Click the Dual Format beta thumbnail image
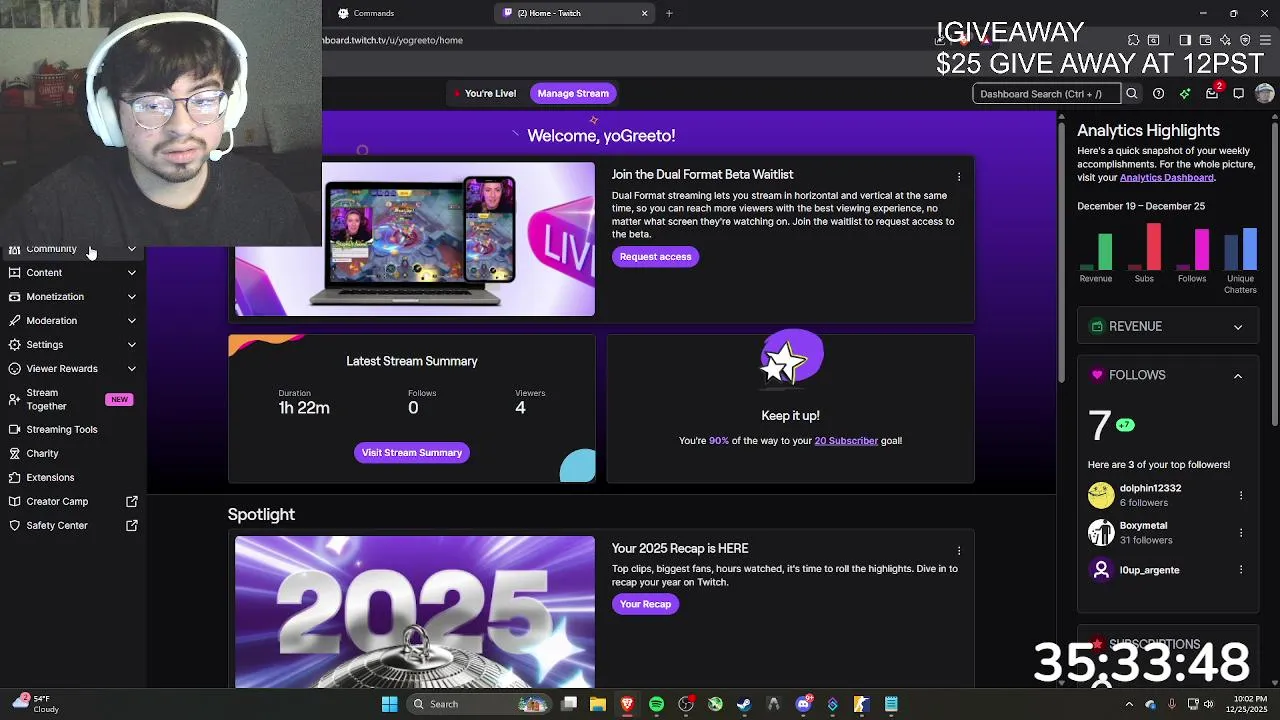 coord(414,239)
